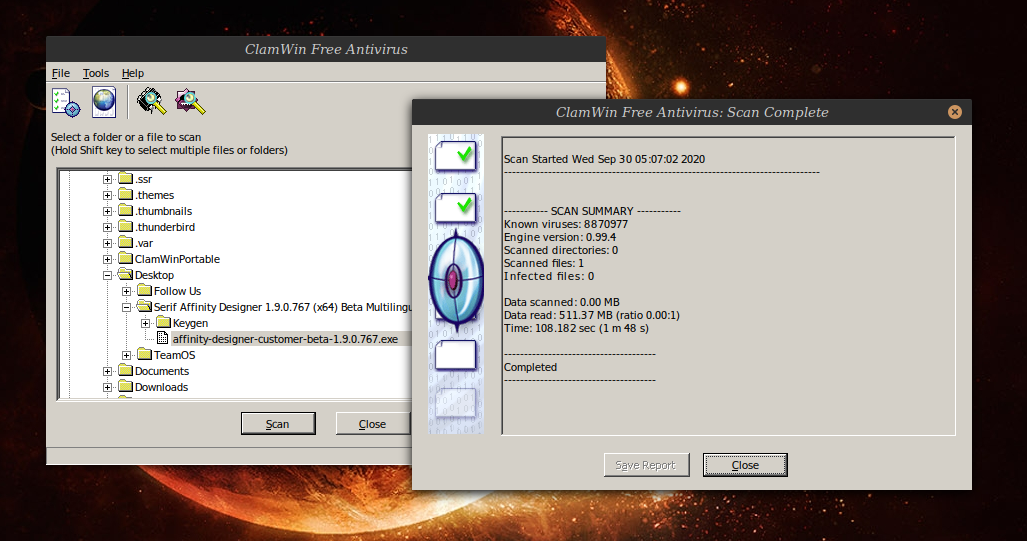Click the Scan selected files magnifier icon
The height and width of the screenshot is (541, 1027).
pos(191,102)
